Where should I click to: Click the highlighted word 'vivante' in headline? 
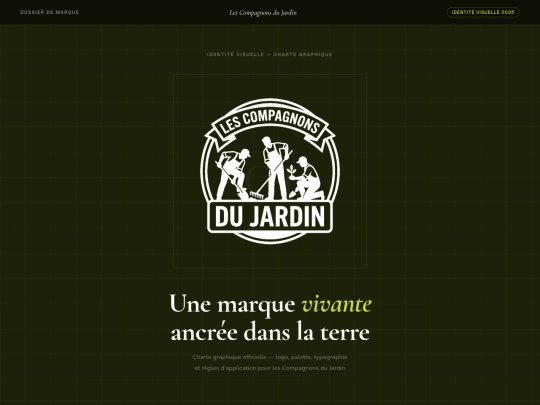[x=336, y=304]
